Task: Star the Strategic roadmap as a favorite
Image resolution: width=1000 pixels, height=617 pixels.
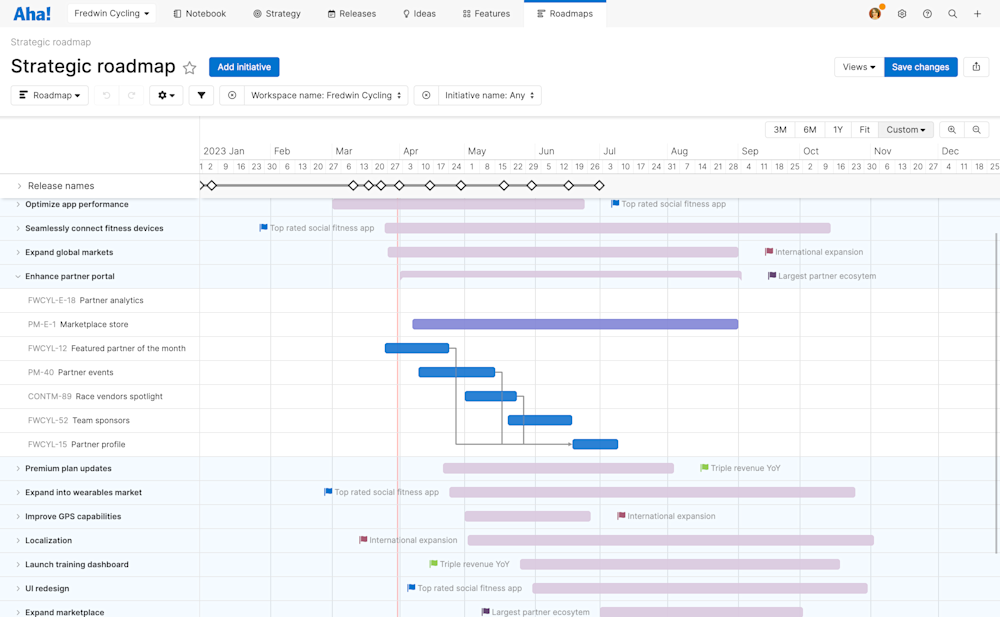Action: click(190, 67)
